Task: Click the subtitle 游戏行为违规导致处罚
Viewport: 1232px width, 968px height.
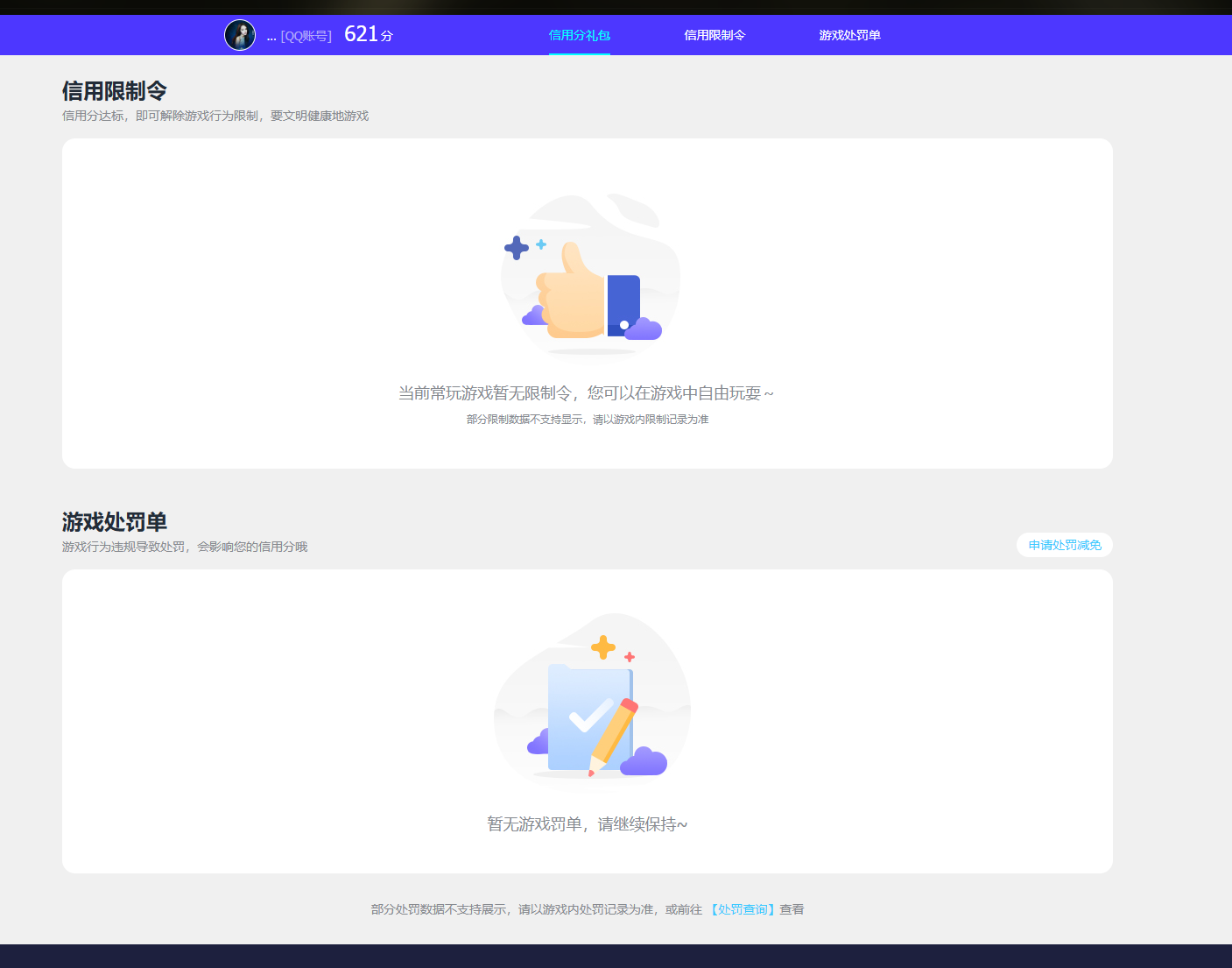Action: tap(123, 547)
